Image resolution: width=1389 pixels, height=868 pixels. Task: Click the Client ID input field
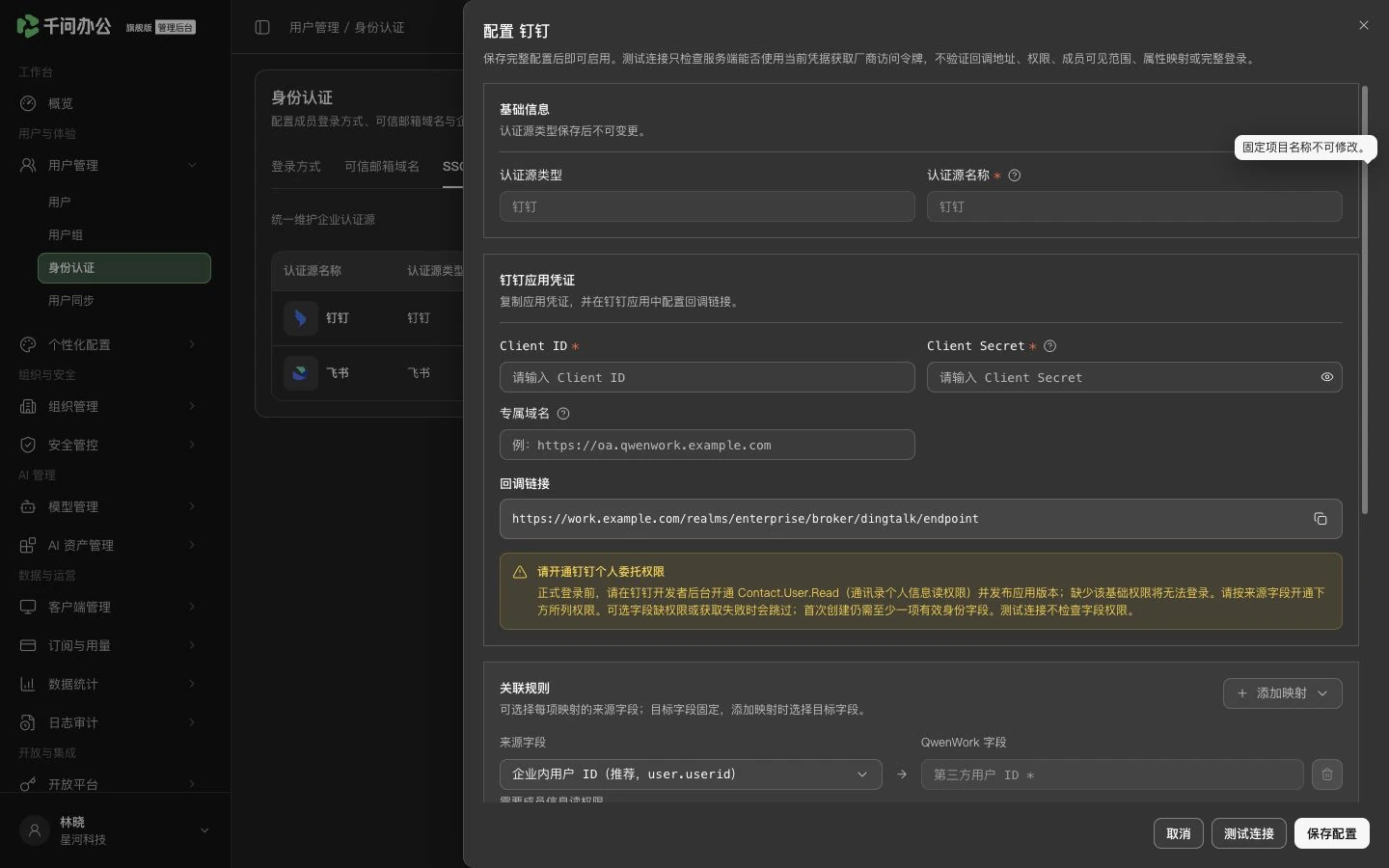pyautogui.click(x=707, y=377)
